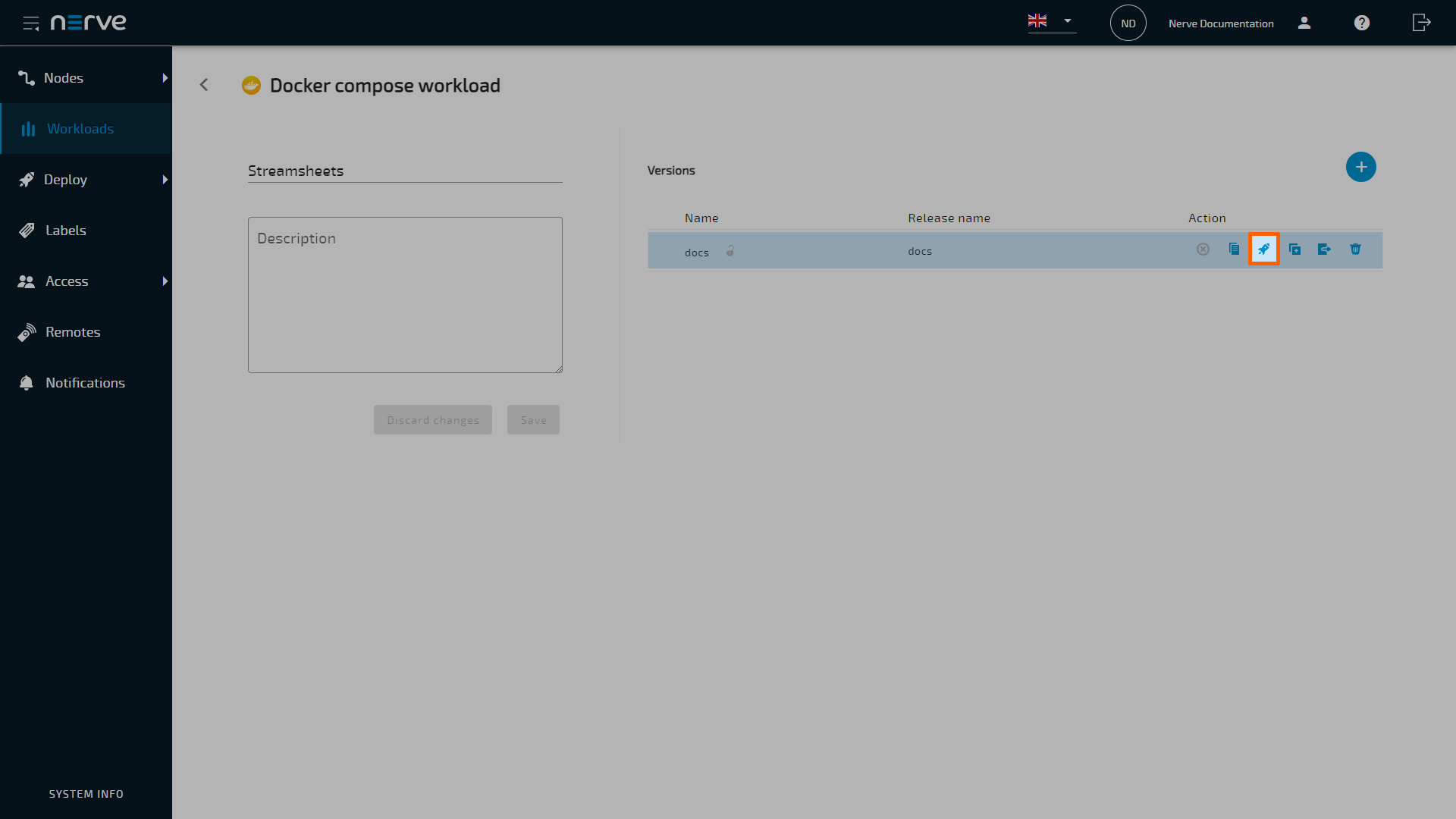Screen dimensions: 1456x819
Task: Toggle the Nerve Documentation user profile icon
Action: (x=1304, y=23)
